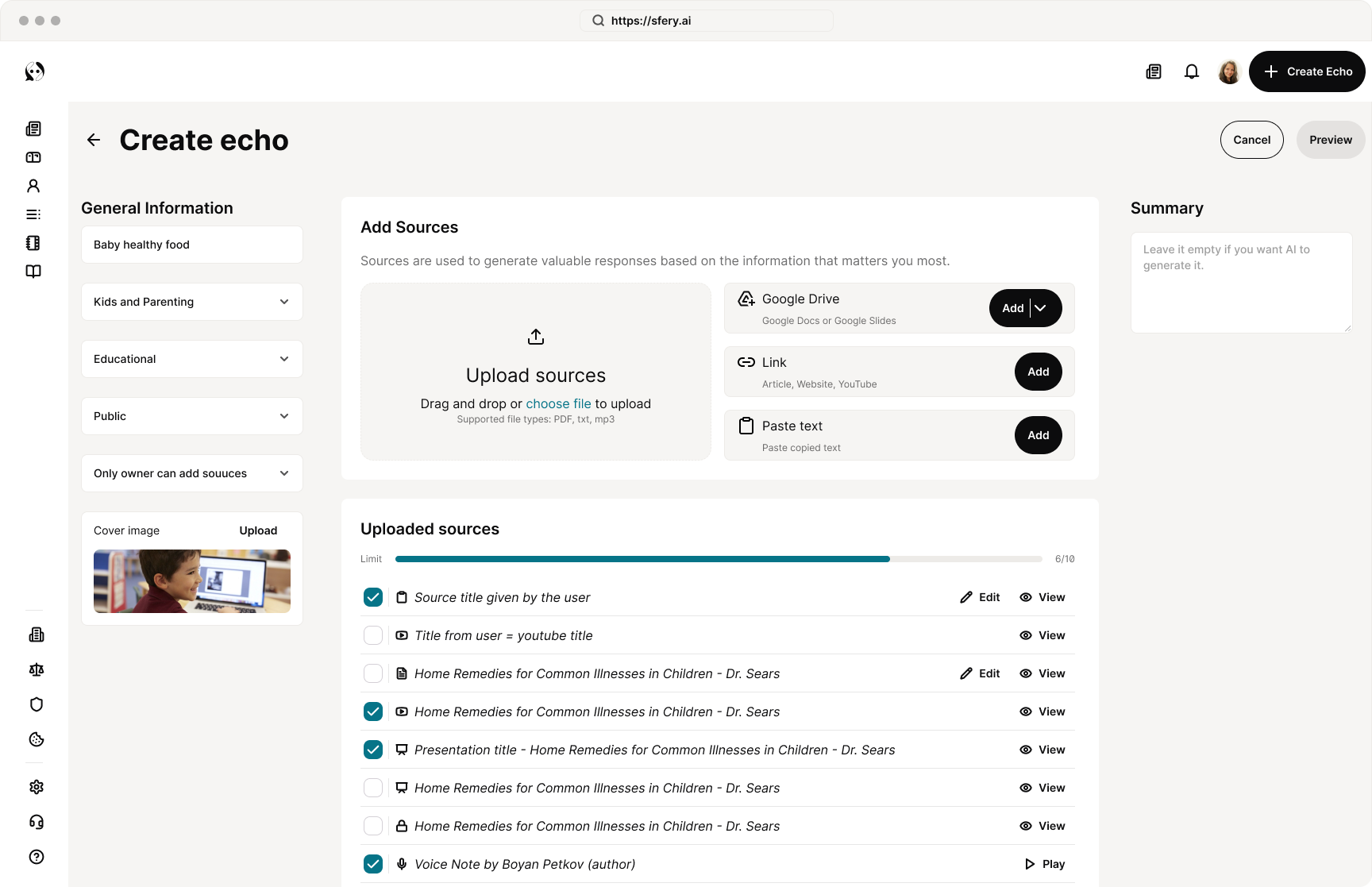Image resolution: width=1372 pixels, height=887 pixels.
Task: Click the Summary text area
Action: coord(1240,283)
